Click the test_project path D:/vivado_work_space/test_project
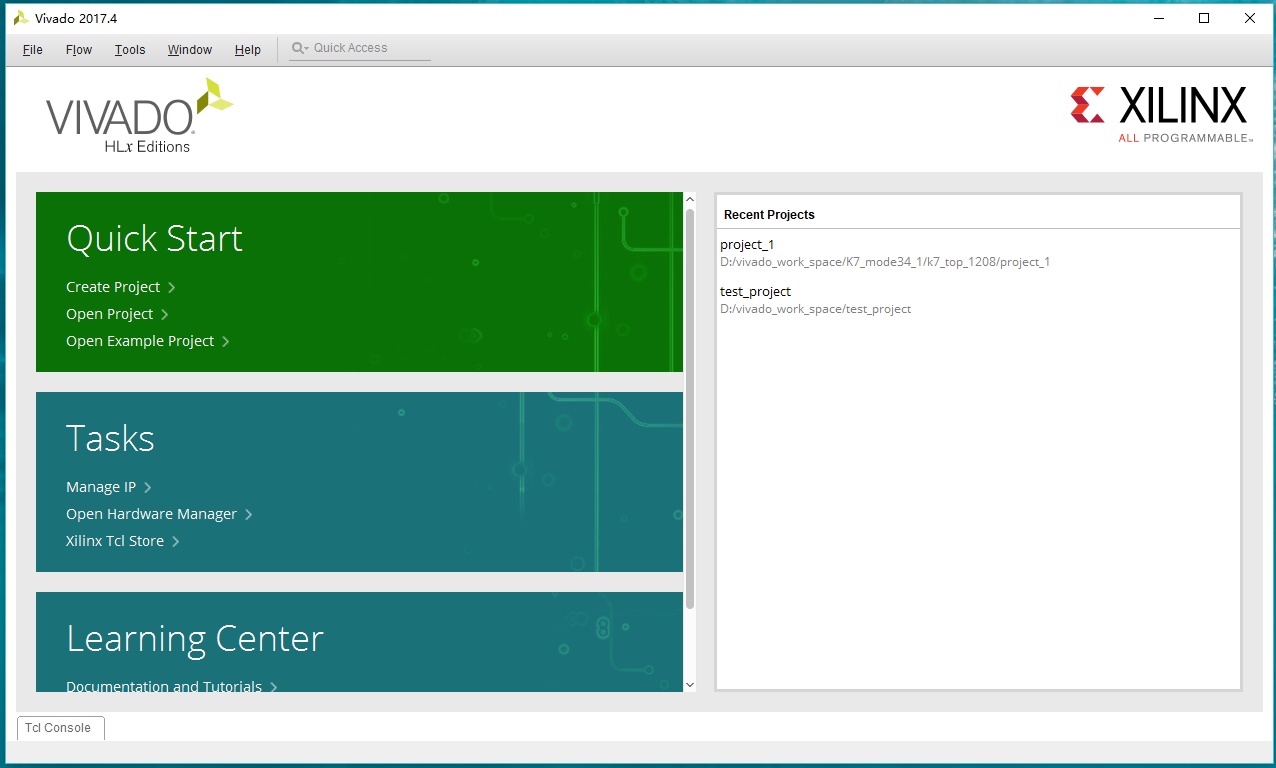 [815, 309]
